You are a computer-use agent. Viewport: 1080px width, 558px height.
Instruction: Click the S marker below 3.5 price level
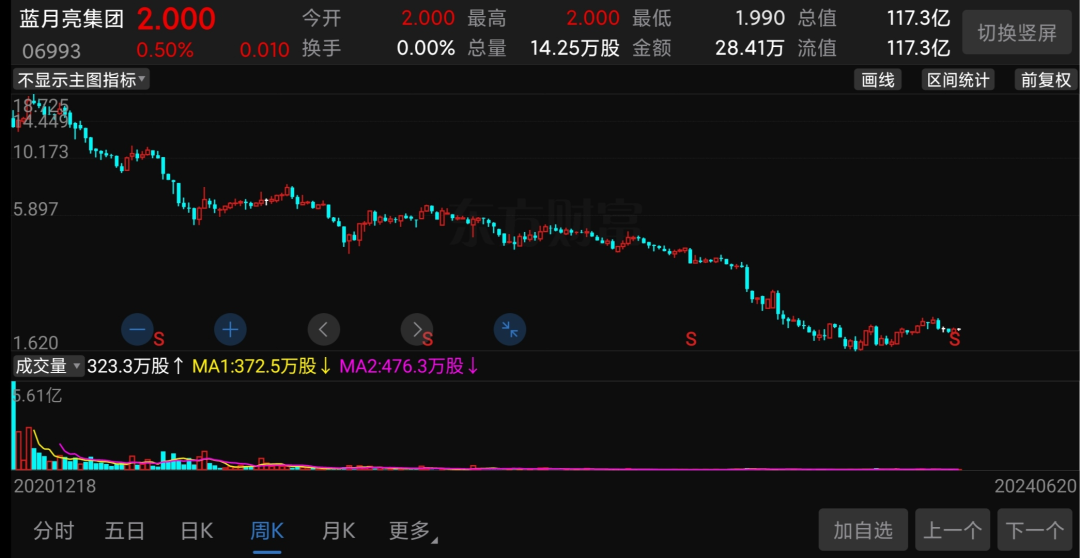pos(691,339)
